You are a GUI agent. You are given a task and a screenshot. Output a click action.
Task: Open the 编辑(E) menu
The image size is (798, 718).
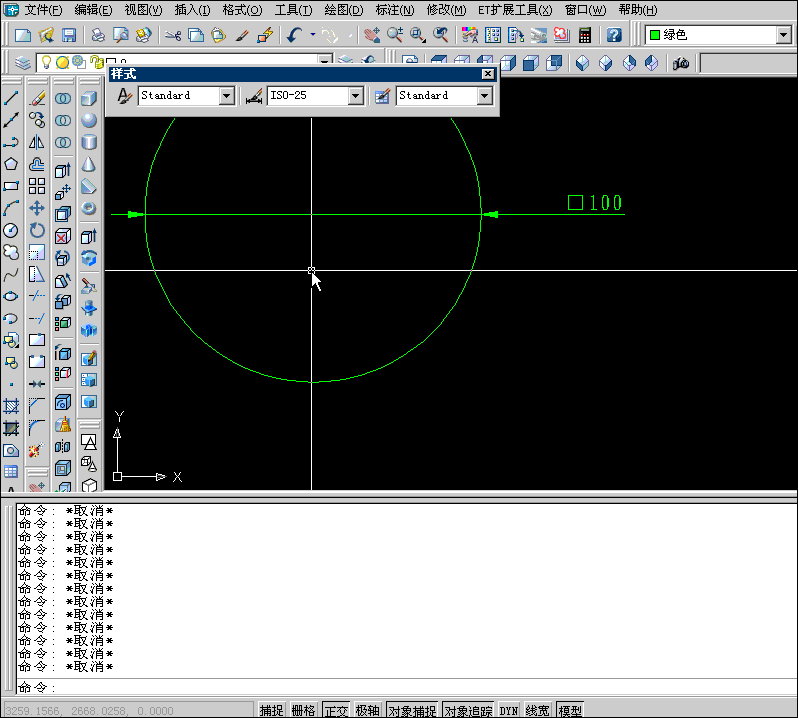tap(93, 10)
